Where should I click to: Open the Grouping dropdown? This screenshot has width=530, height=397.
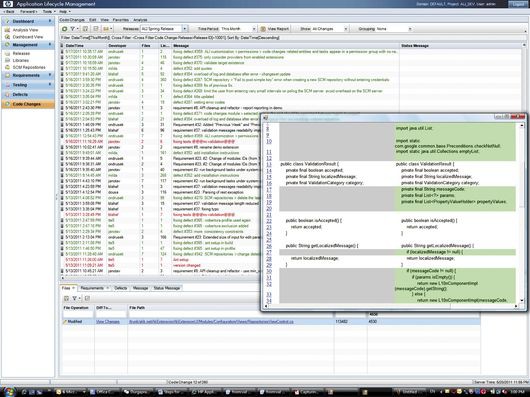410,29
